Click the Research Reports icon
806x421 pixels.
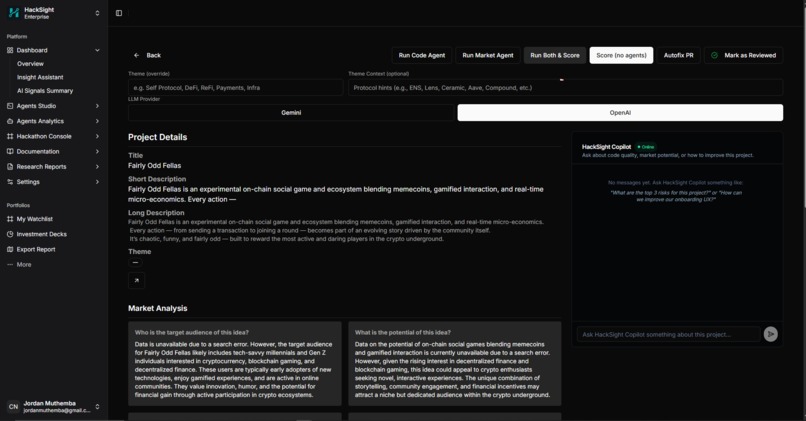10,167
